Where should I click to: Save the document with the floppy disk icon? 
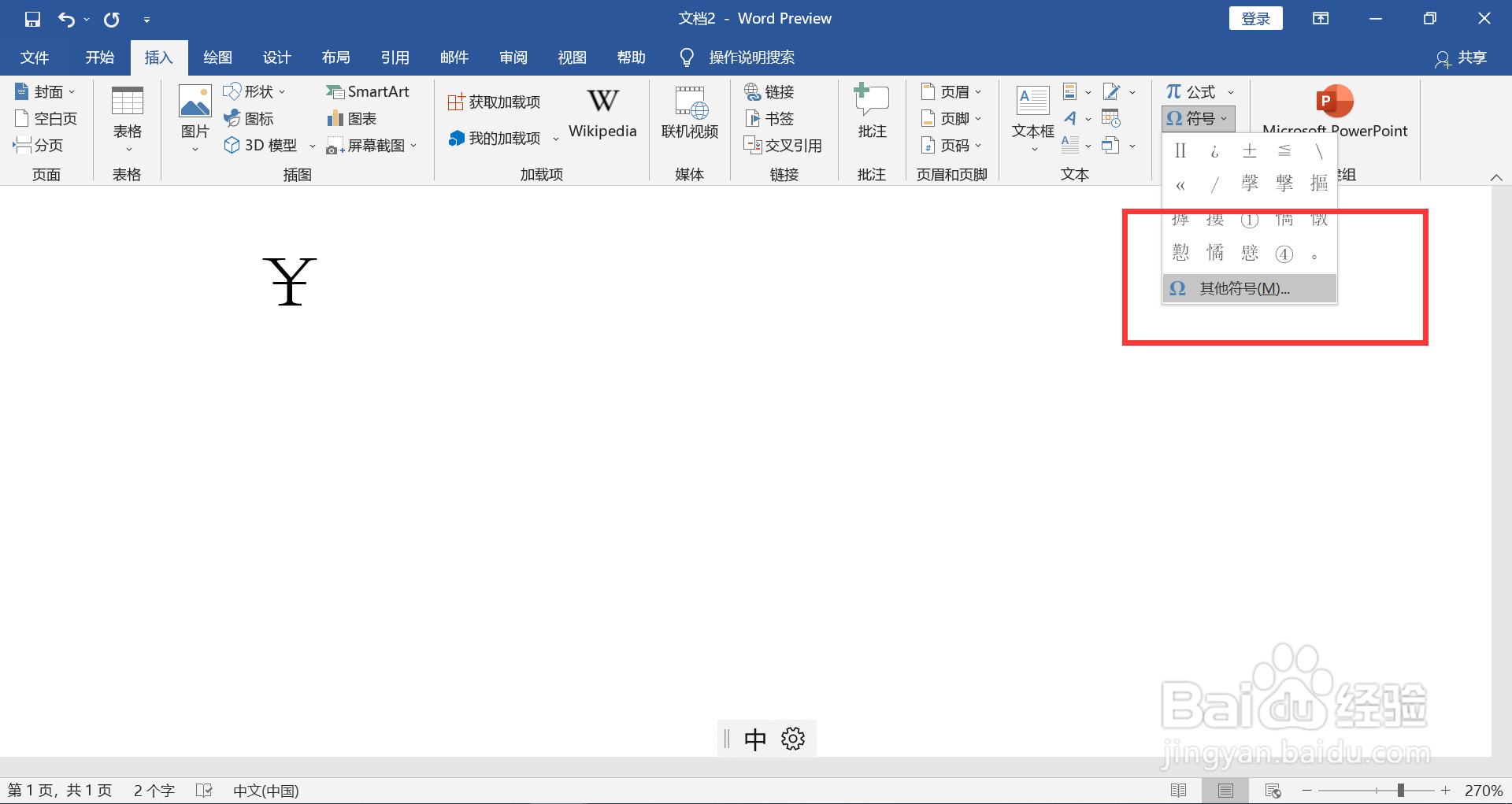32,19
